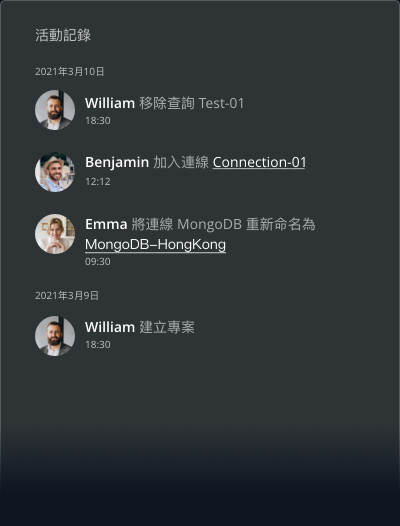The width and height of the screenshot is (400, 526).
Task: Click the name Emma
Action: coord(106,224)
